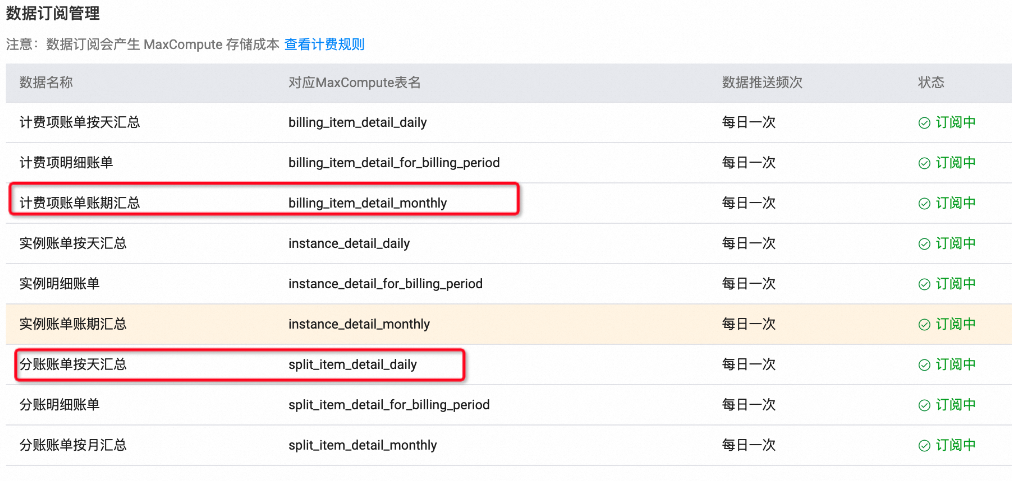1012x481 pixels.
Task: Open the 查看计费规则 link
Action: 324,44
